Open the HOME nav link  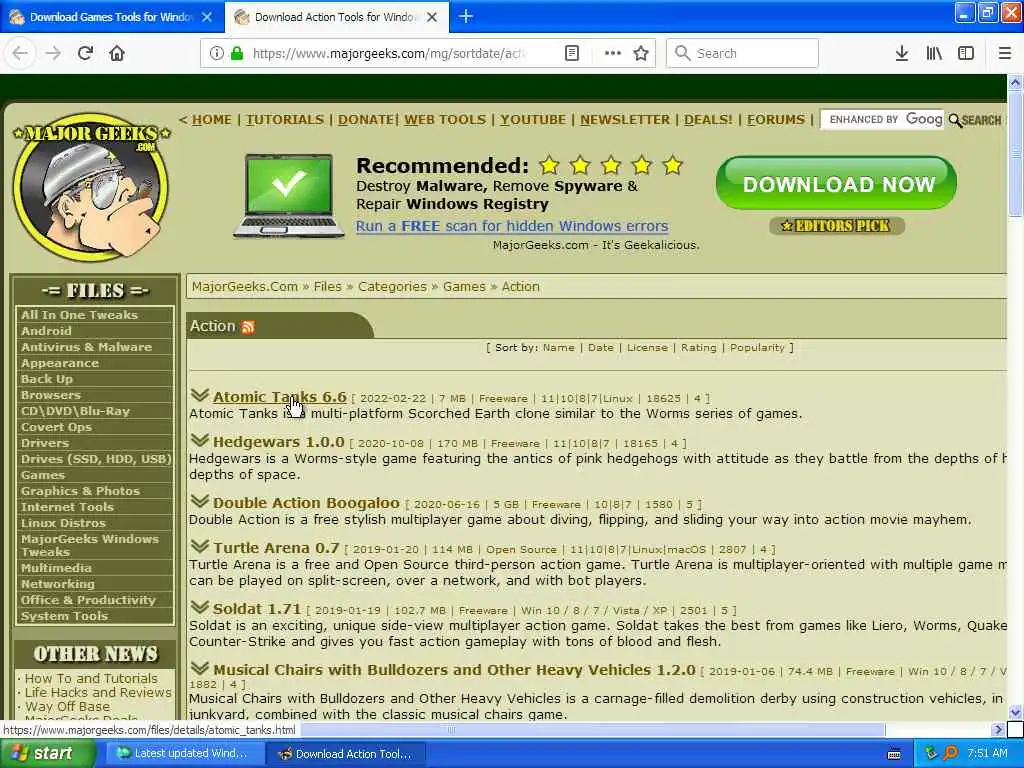point(212,120)
